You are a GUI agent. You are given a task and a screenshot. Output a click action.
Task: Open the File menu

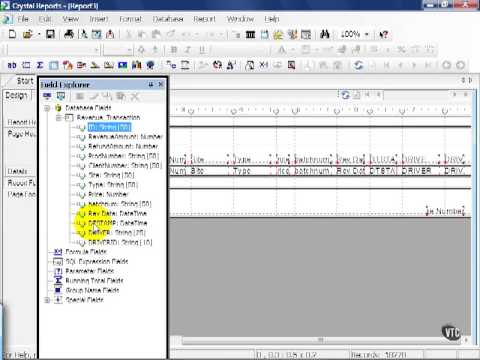tap(23, 19)
